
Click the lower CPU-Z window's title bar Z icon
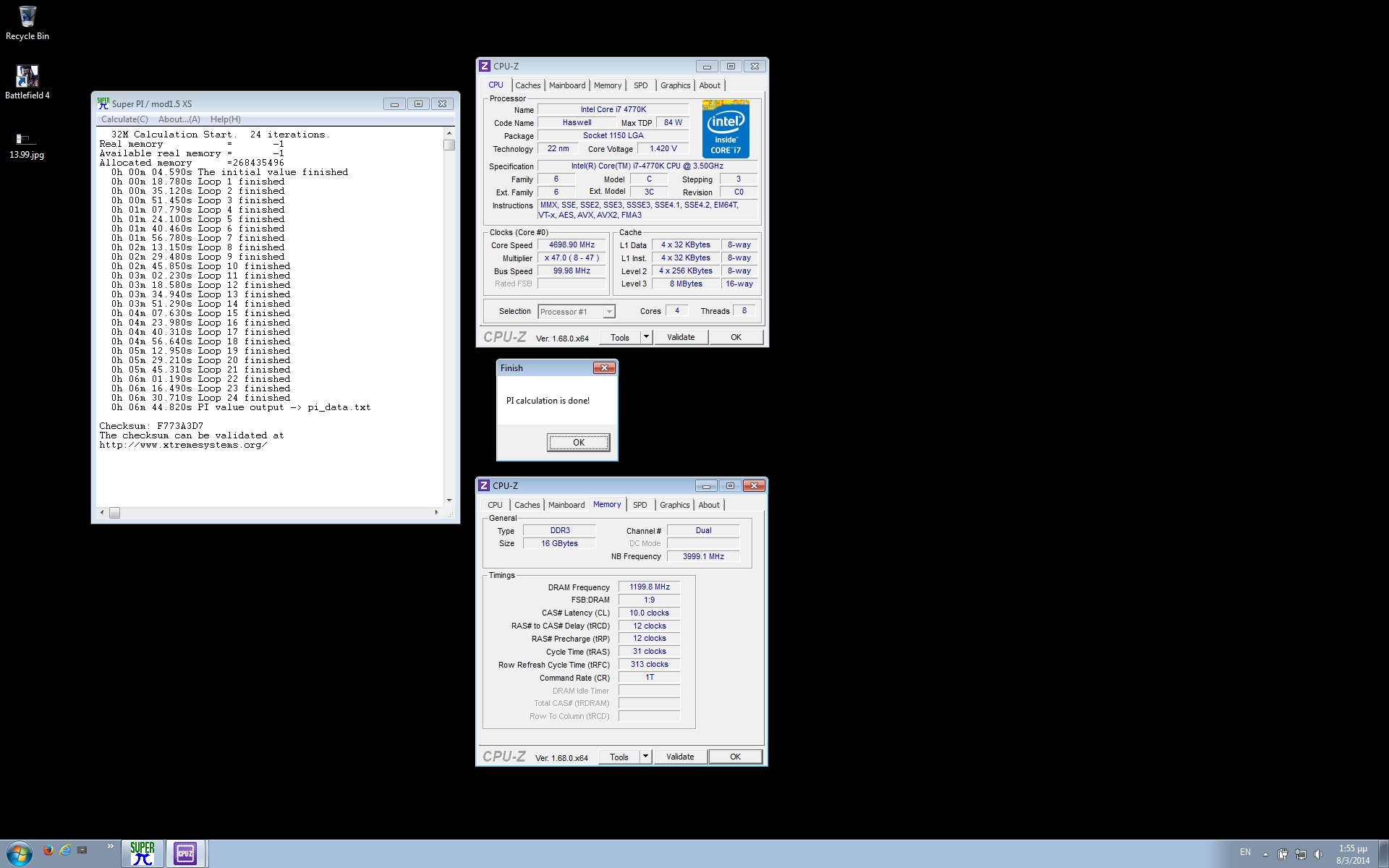pyautogui.click(x=484, y=485)
